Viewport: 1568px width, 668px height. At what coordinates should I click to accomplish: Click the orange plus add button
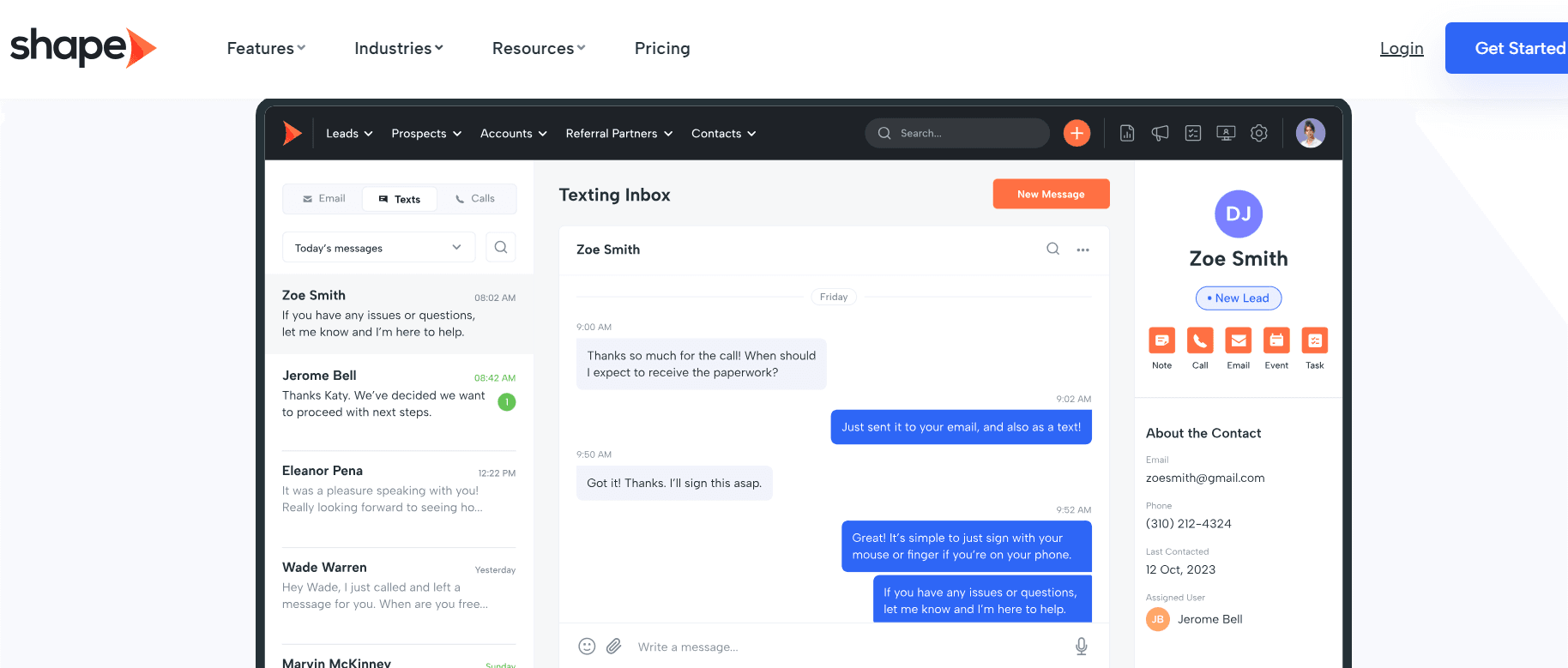click(x=1076, y=133)
